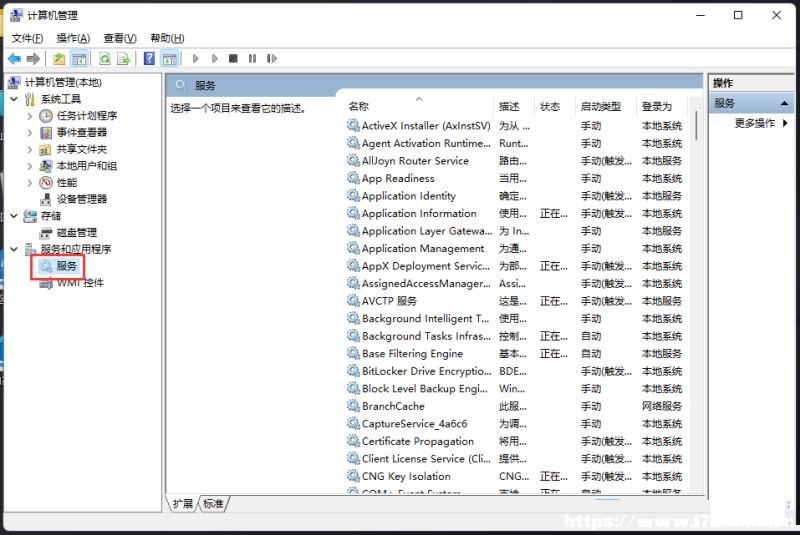800x535 pixels.
Task: Collapse the 服务 section in actions pane
Action: (x=784, y=104)
